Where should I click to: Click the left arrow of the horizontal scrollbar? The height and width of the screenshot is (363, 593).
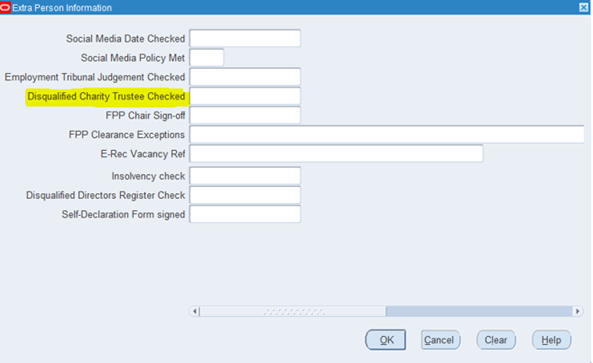click(x=194, y=311)
